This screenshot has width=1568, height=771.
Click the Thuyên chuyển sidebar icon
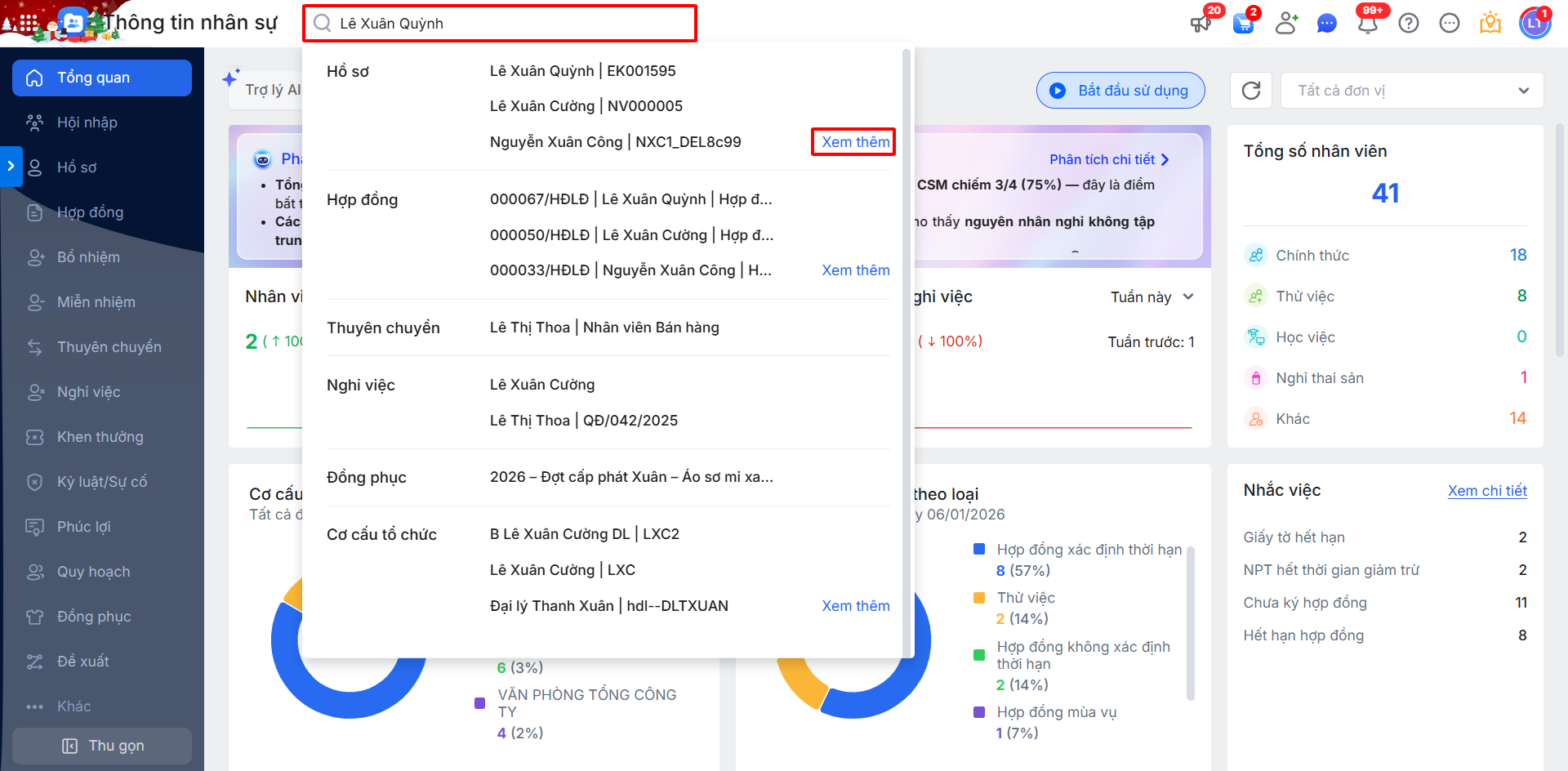point(35,347)
